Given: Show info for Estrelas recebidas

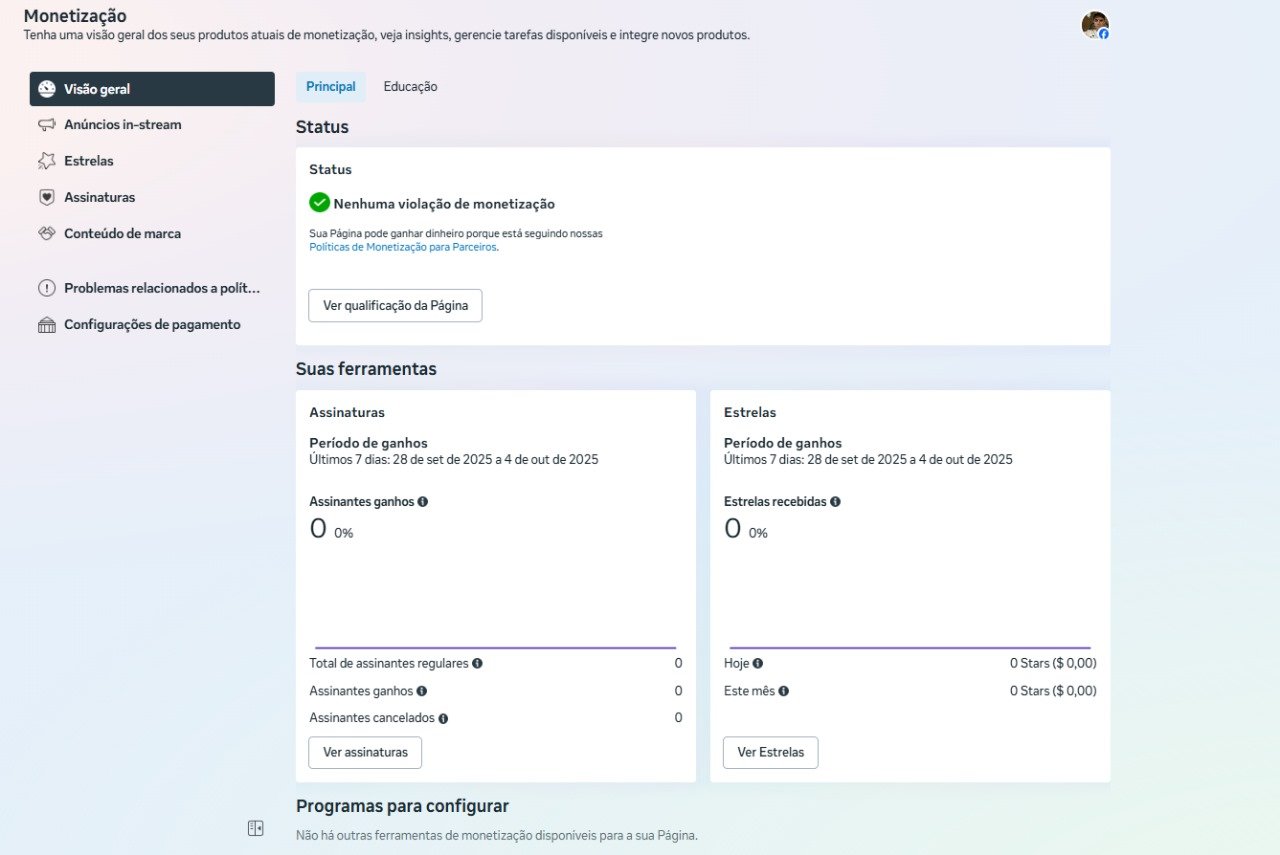Looking at the screenshot, I should (x=835, y=502).
